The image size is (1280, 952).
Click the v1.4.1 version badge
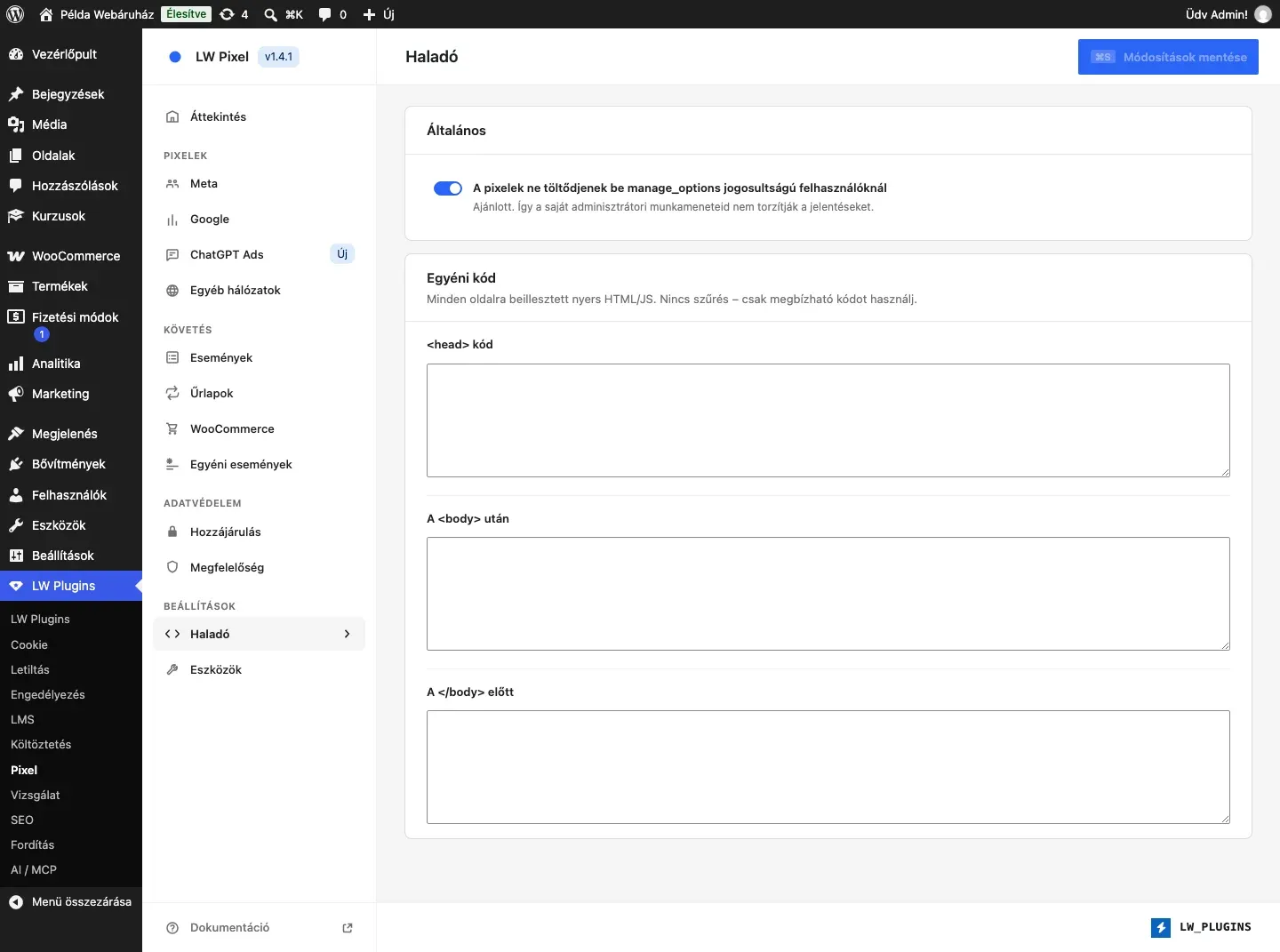(x=278, y=57)
